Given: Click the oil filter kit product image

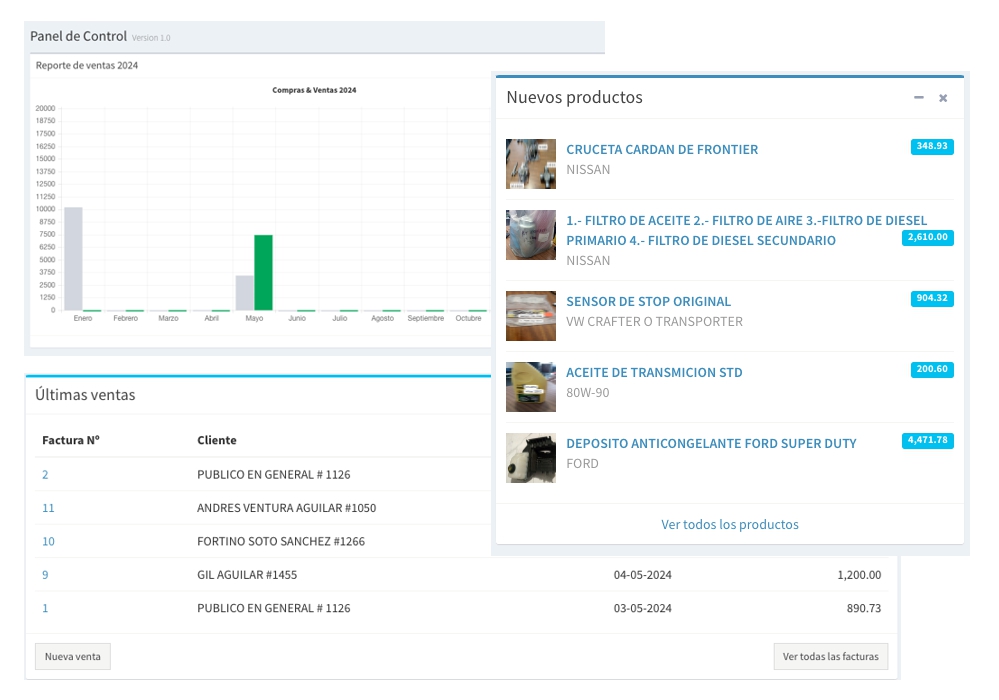Looking at the screenshot, I should (x=531, y=235).
